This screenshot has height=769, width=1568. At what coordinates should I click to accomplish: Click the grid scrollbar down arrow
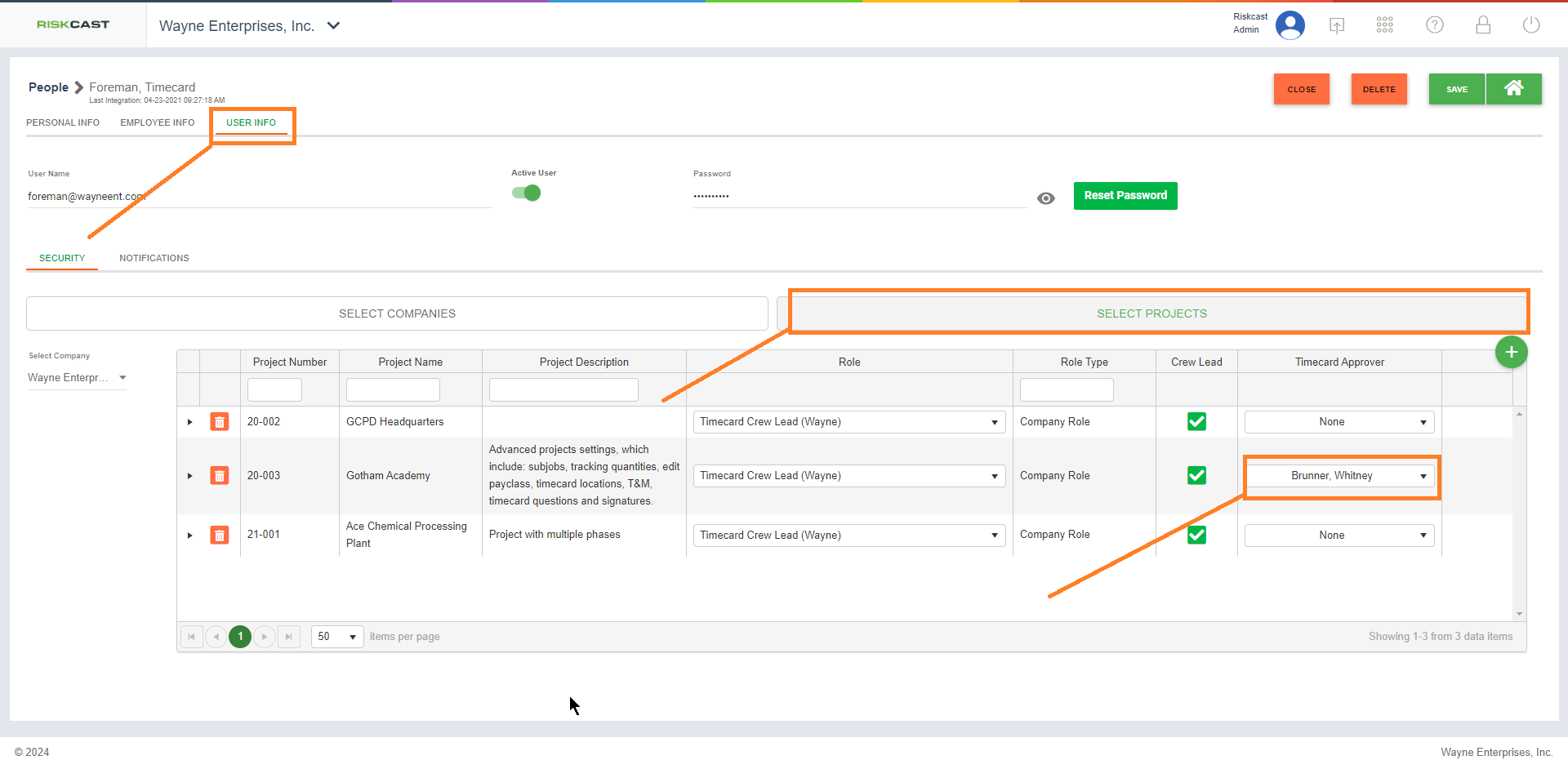click(x=1519, y=614)
